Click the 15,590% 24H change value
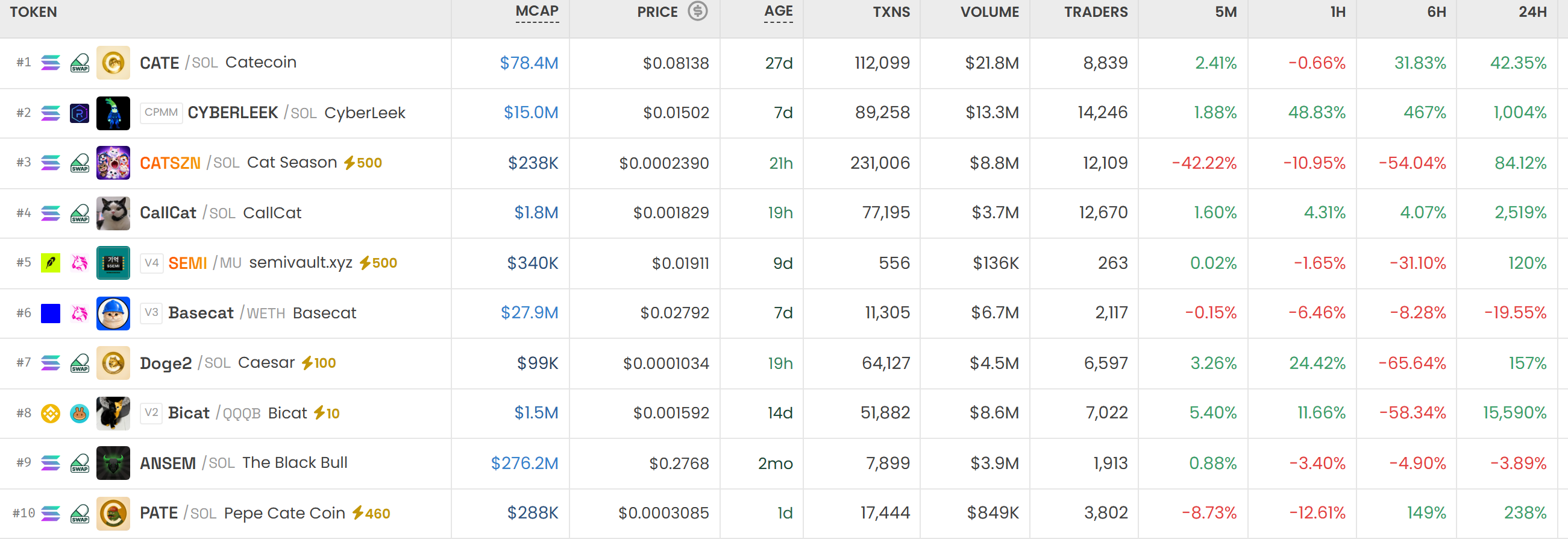 tap(1514, 414)
